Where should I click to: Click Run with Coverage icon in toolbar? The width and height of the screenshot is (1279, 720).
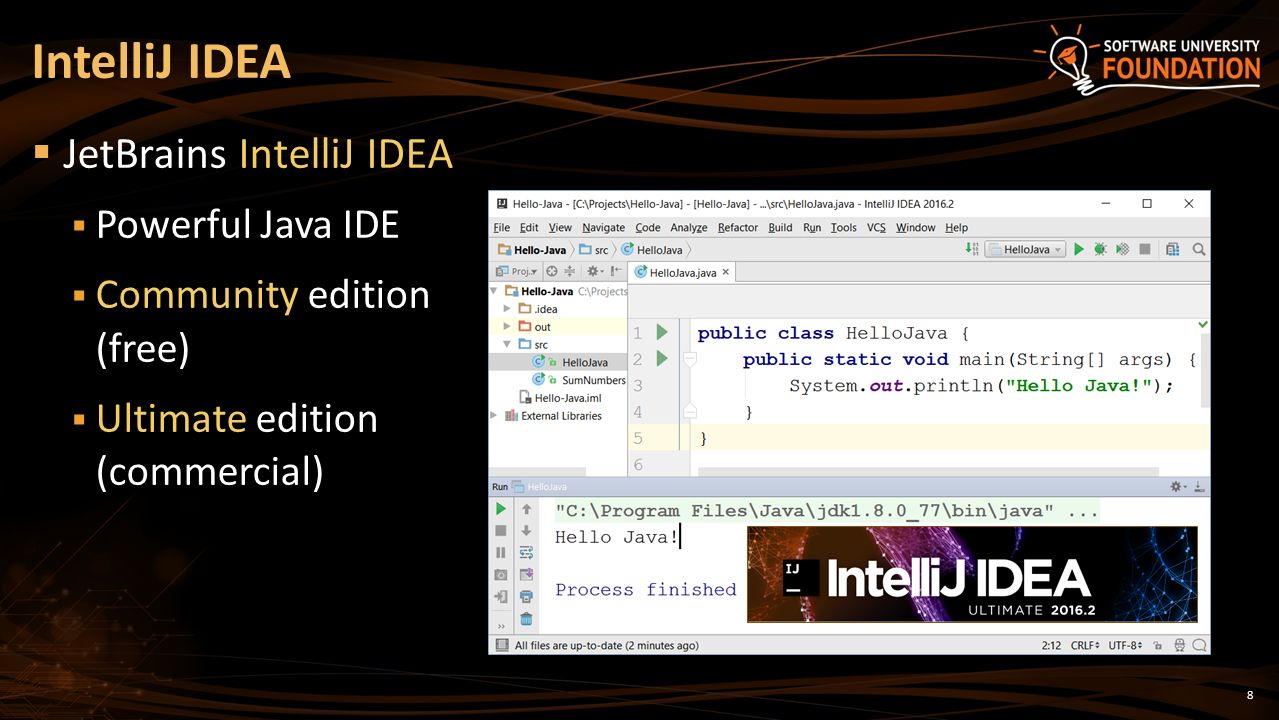point(1122,249)
